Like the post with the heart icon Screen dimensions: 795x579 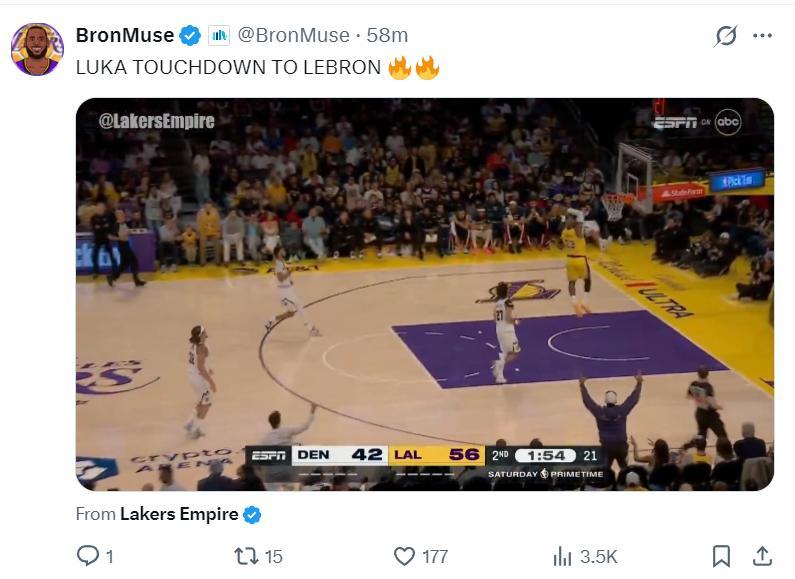[x=404, y=556]
